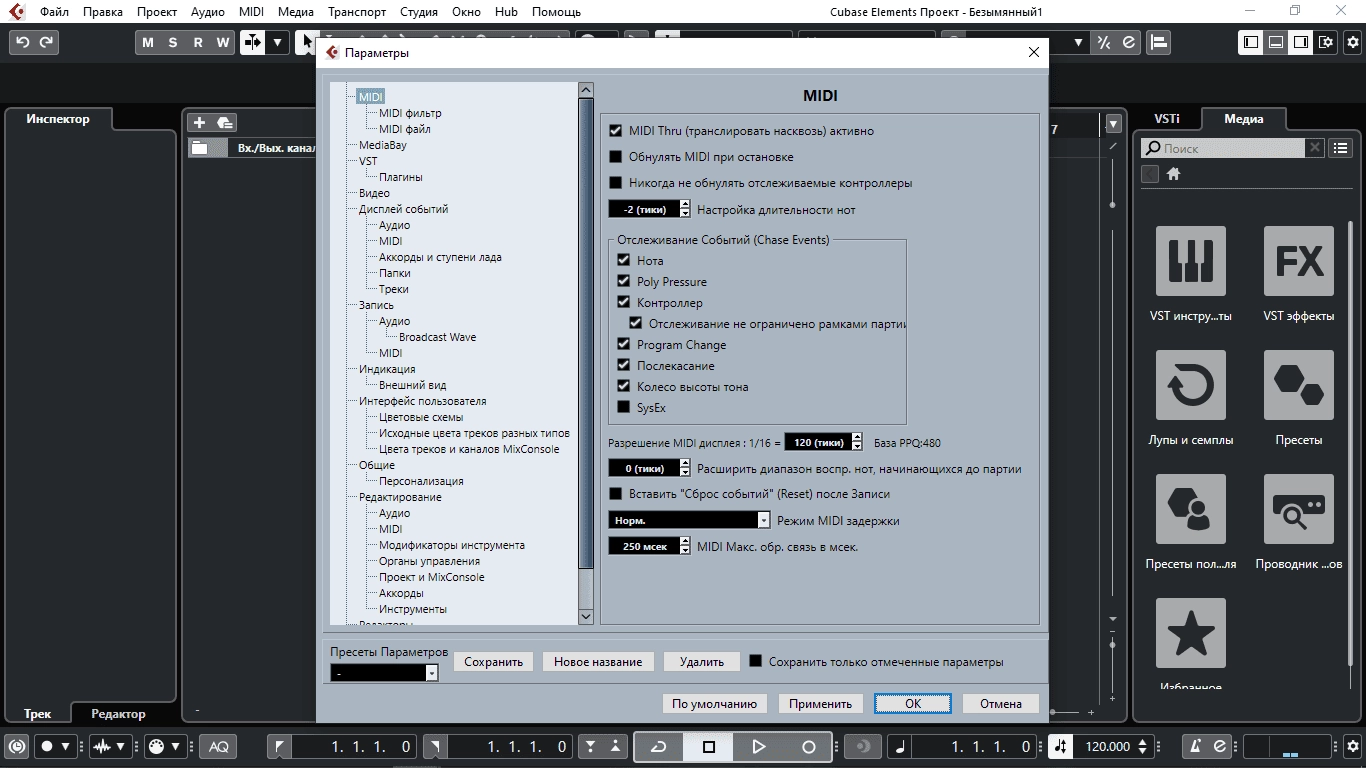This screenshot has height=768, width=1366.
Task: Open the User Presets tile
Action: tap(1190, 509)
